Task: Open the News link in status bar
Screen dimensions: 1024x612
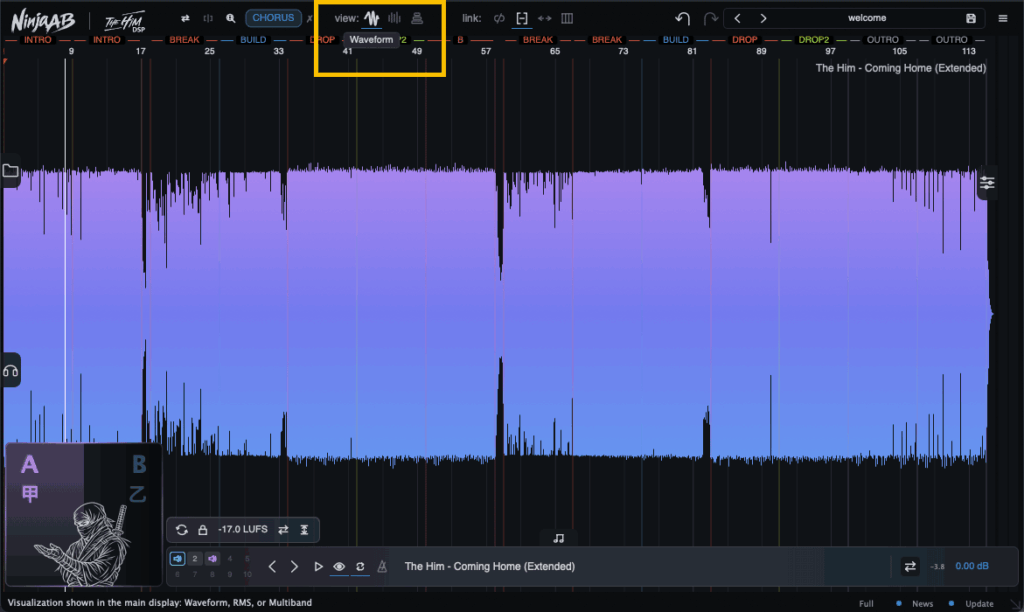Action: pos(922,604)
